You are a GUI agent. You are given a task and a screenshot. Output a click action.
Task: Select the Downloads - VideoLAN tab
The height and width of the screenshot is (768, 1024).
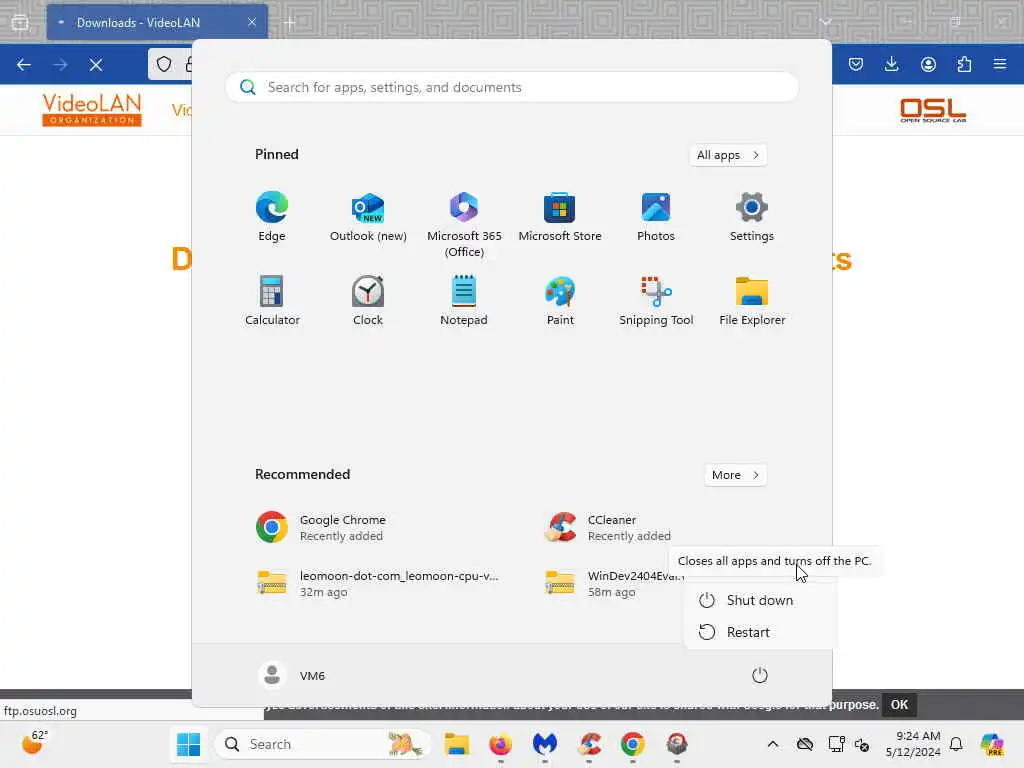click(157, 22)
